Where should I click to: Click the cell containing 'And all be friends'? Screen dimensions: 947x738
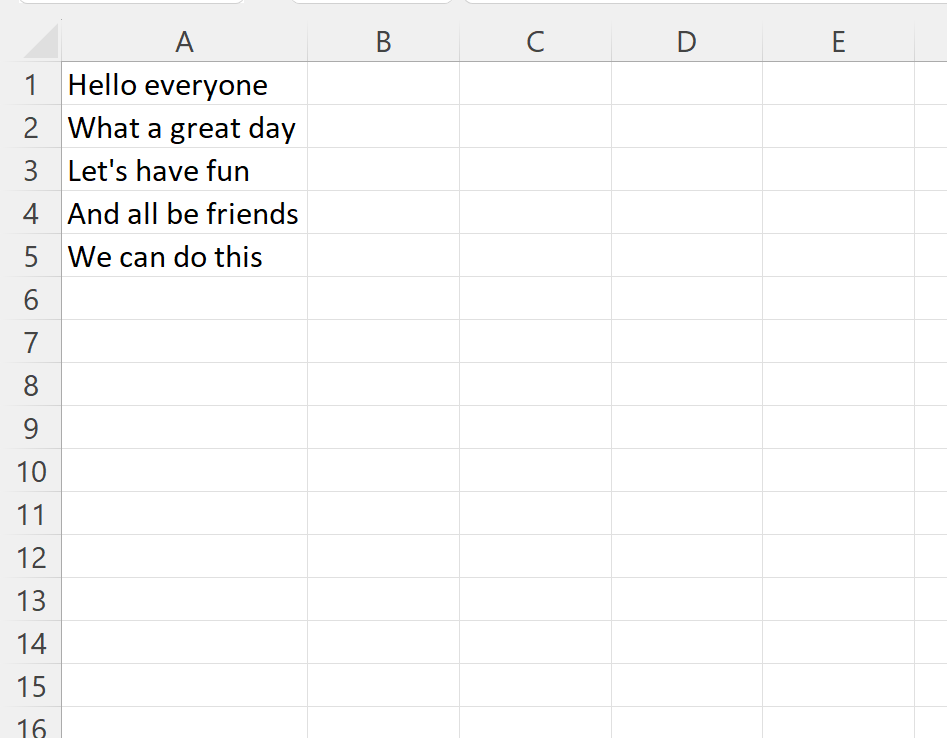pyautogui.click(x=184, y=213)
